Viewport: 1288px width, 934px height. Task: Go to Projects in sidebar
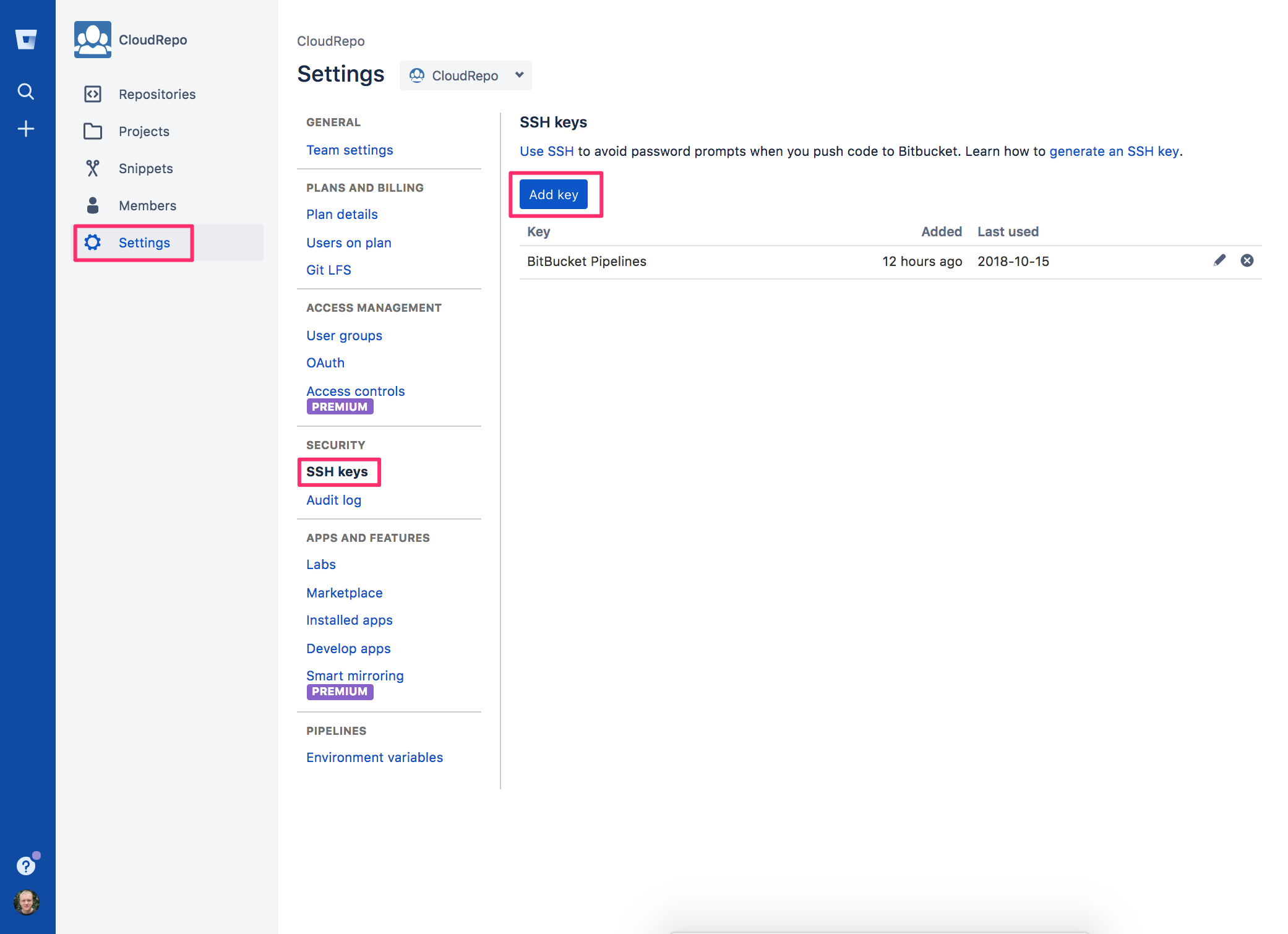pyautogui.click(x=144, y=131)
